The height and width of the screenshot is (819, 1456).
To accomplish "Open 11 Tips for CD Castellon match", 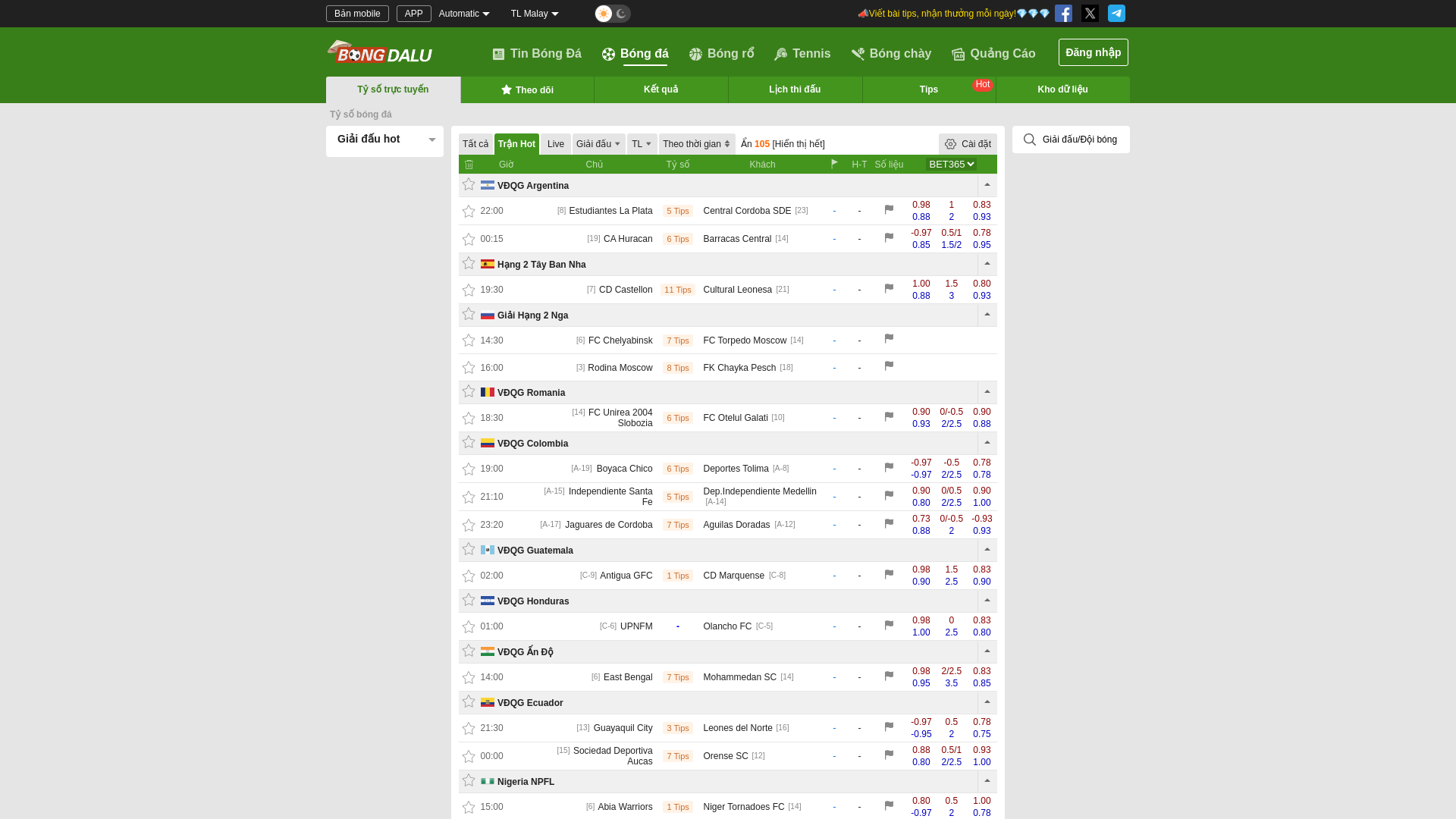I will (678, 290).
